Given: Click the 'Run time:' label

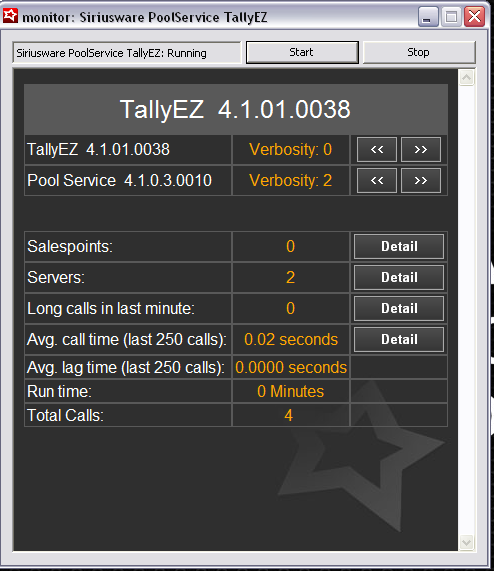Looking at the screenshot, I should [x=59, y=391].
